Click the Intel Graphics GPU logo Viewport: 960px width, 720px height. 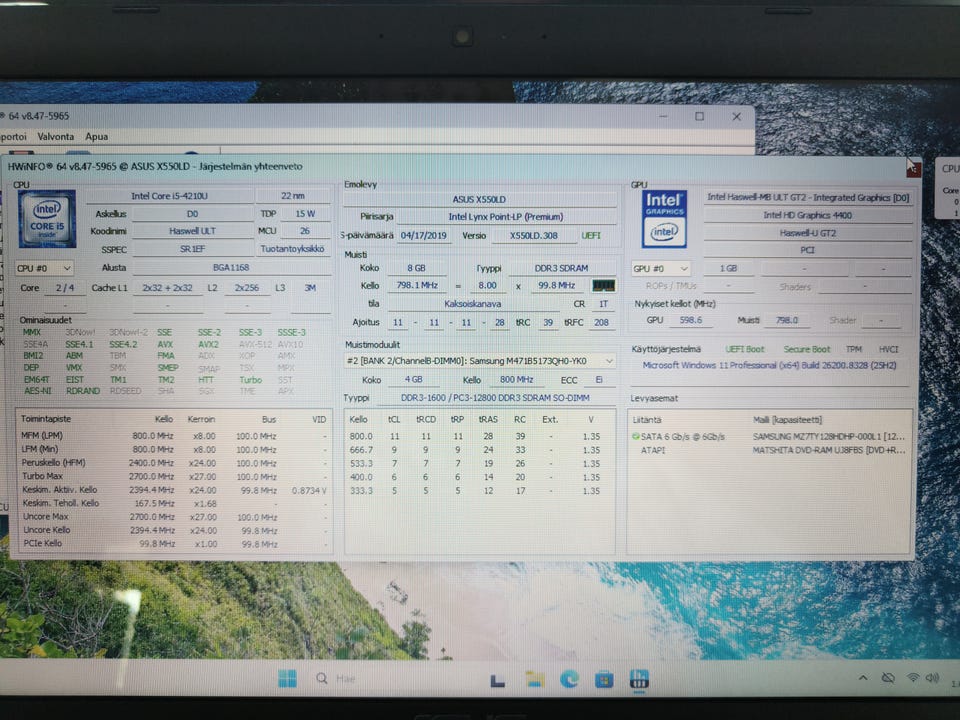[x=664, y=219]
